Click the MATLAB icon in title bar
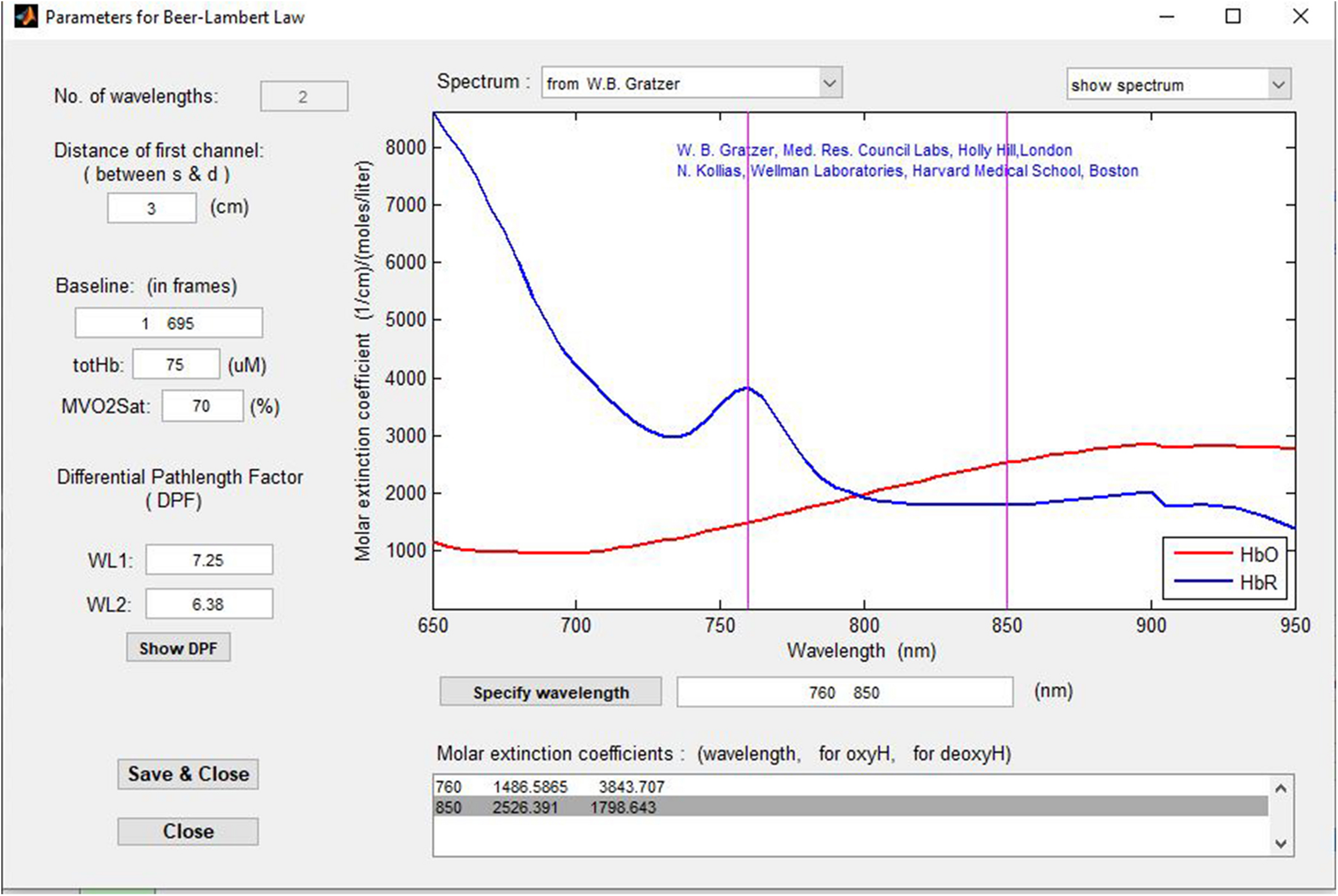 26,17
